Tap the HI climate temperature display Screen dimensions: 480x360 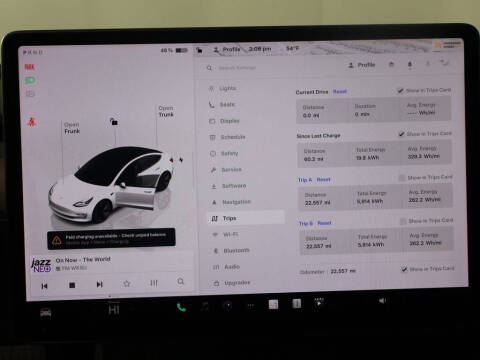(x=114, y=310)
